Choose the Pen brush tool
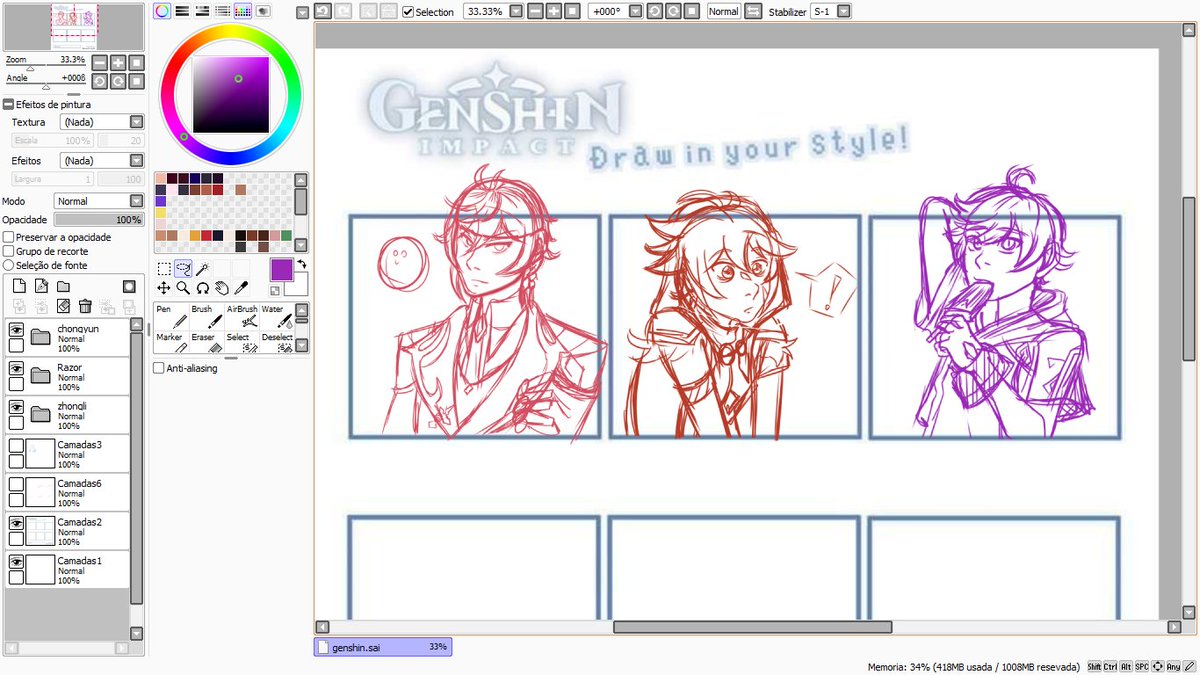The width and height of the screenshot is (1200, 675). click(170, 317)
